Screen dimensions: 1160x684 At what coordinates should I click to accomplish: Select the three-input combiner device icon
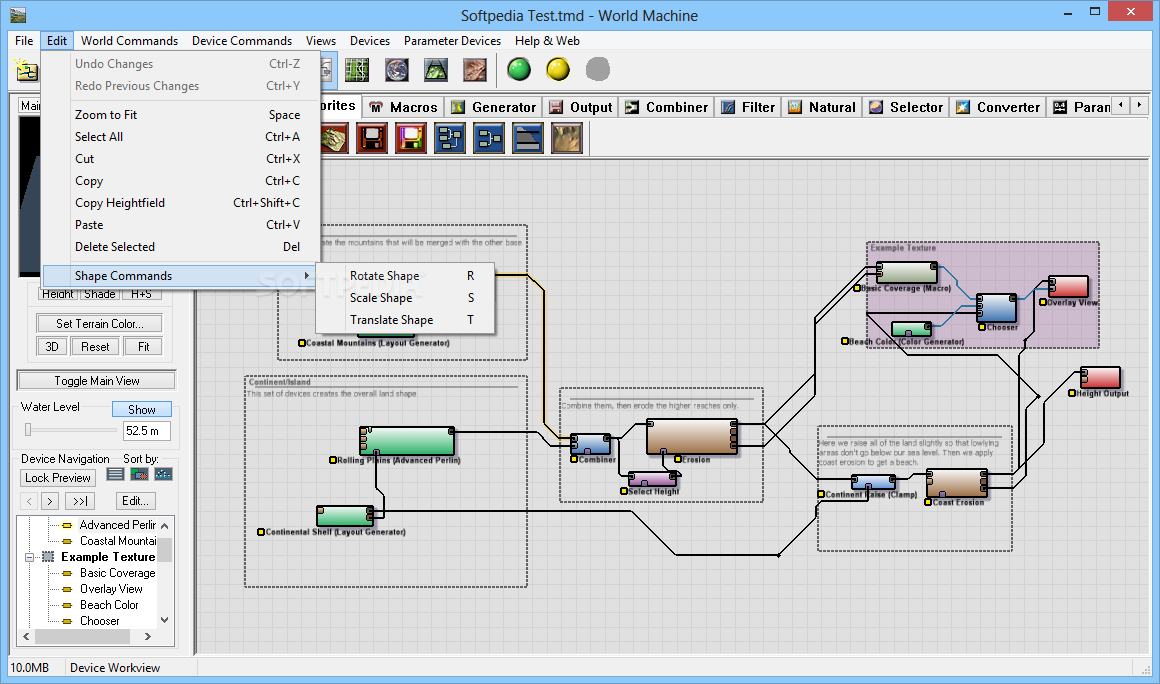(x=450, y=138)
